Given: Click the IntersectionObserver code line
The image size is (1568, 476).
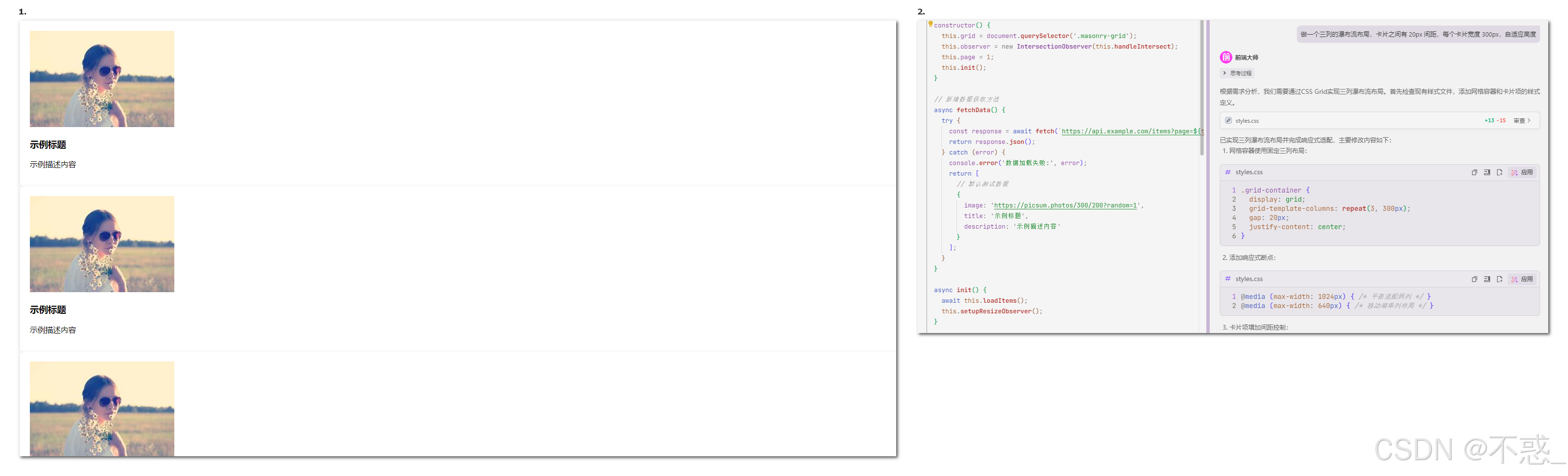Looking at the screenshot, I should [x=1060, y=47].
